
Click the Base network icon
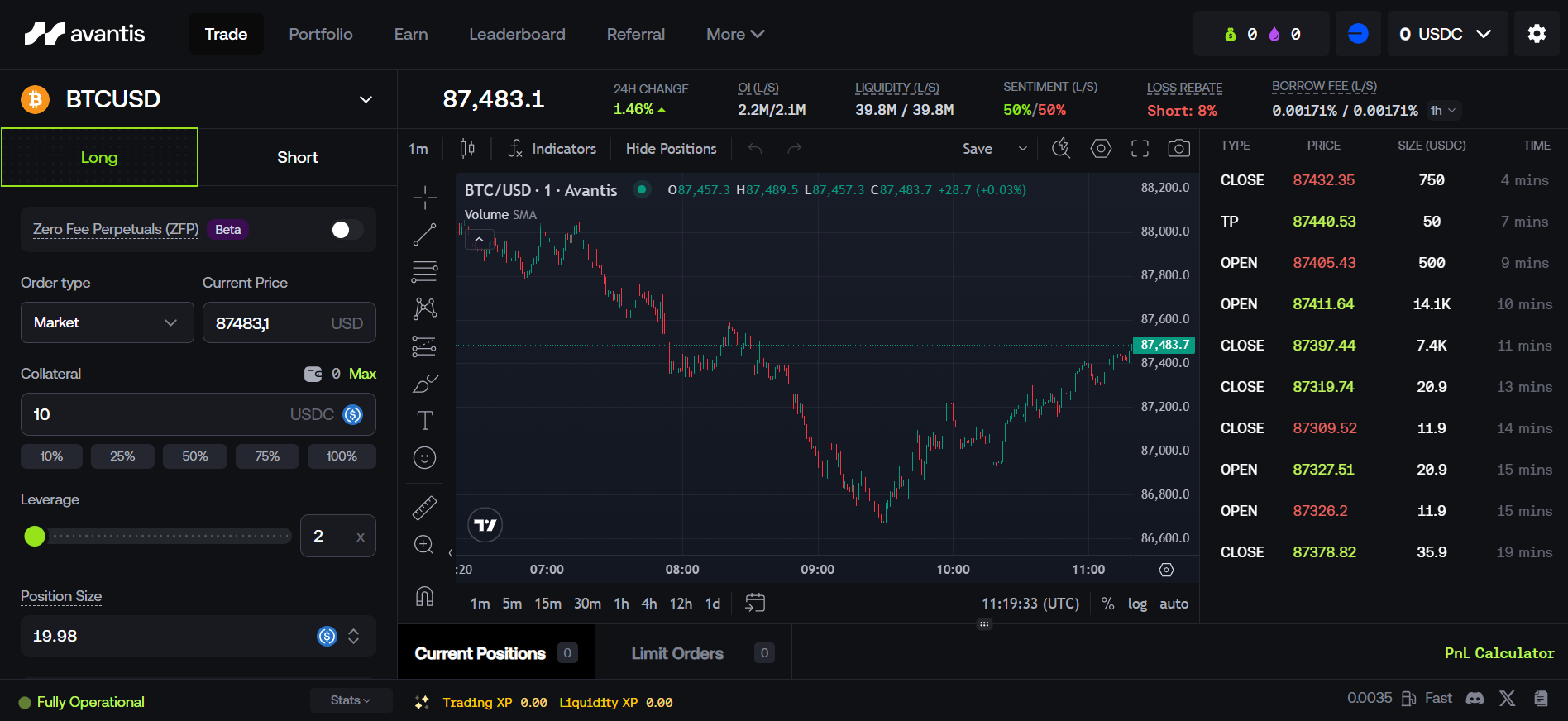[1358, 34]
